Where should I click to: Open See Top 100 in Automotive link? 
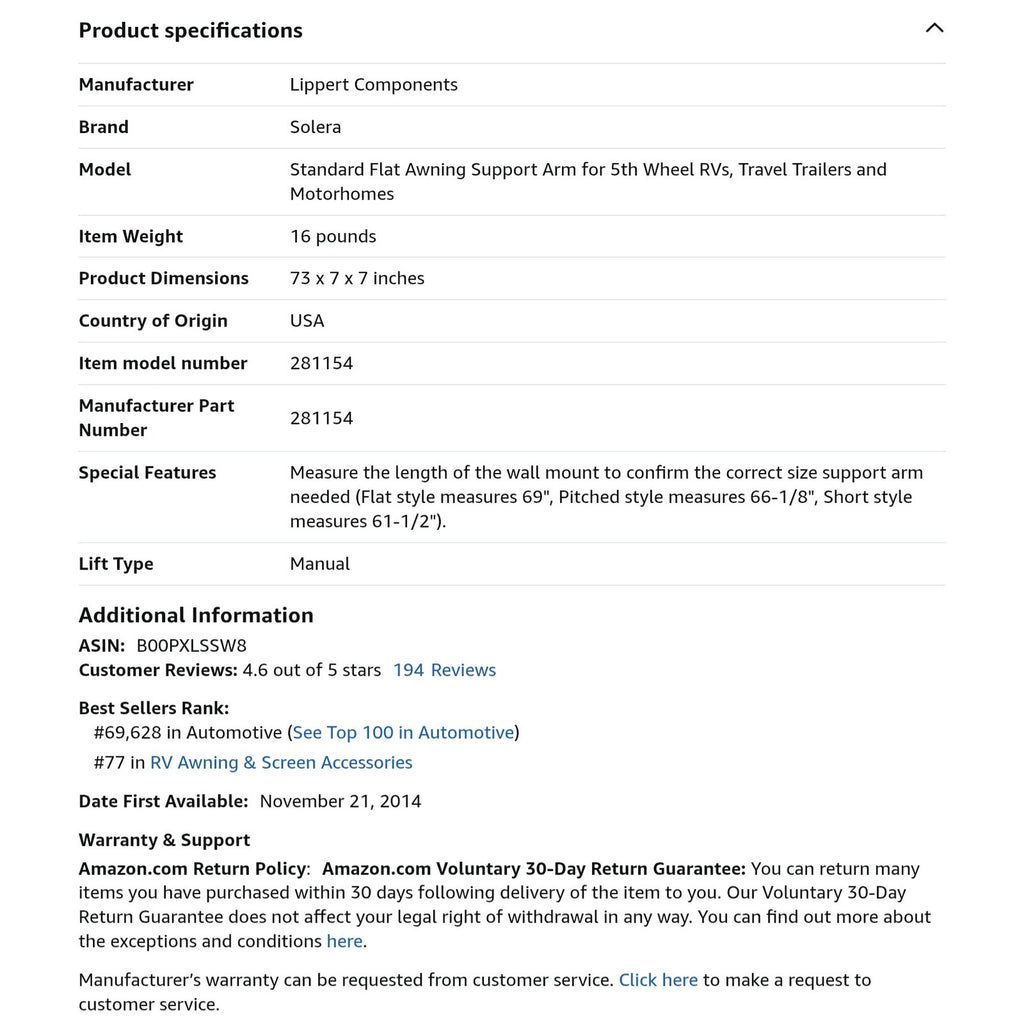pos(404,733)
